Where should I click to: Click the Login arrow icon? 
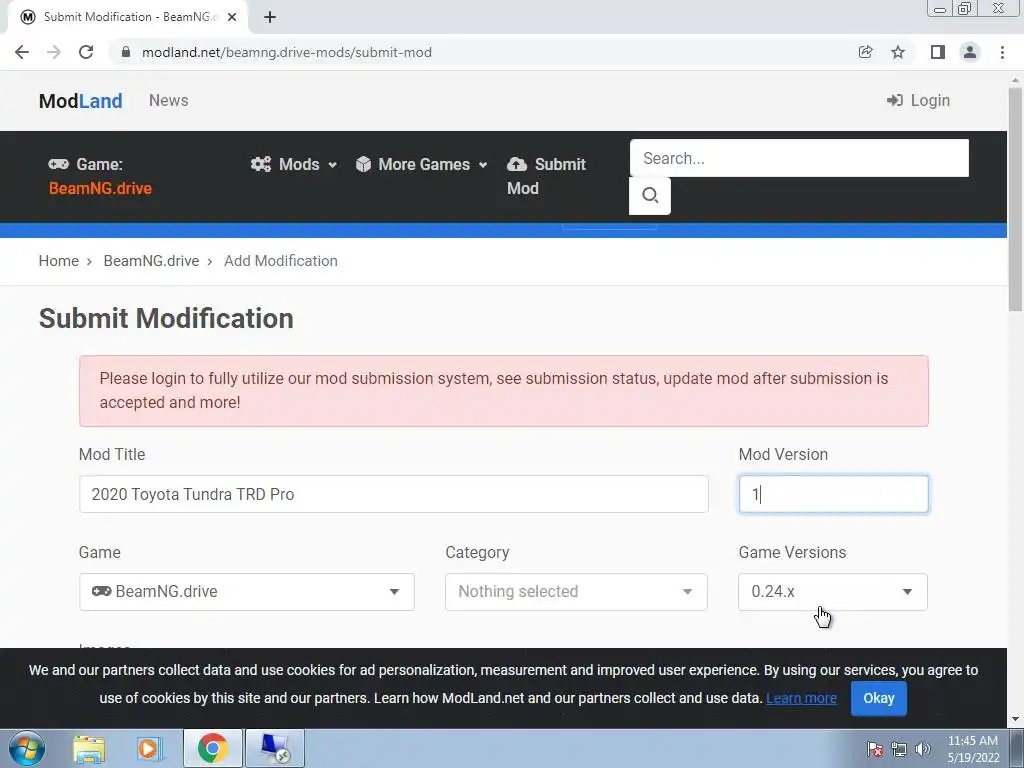click(895, 100)
